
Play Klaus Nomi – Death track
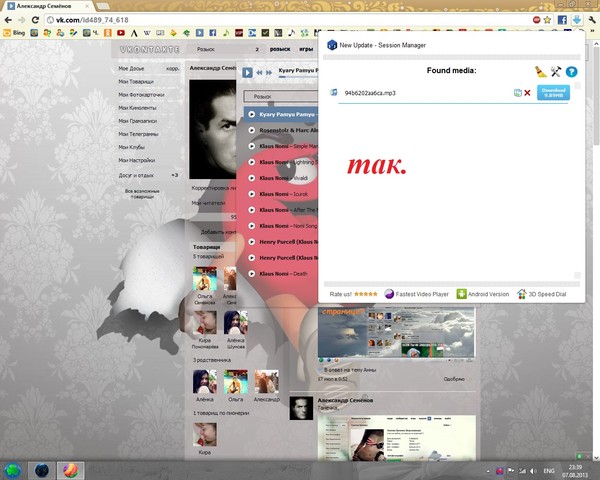coord(251,274)
